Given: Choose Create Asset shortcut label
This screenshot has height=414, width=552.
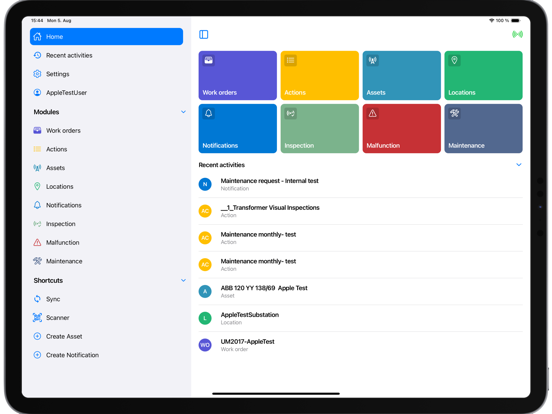Looking at the screenshot, I should coord(64,337).
